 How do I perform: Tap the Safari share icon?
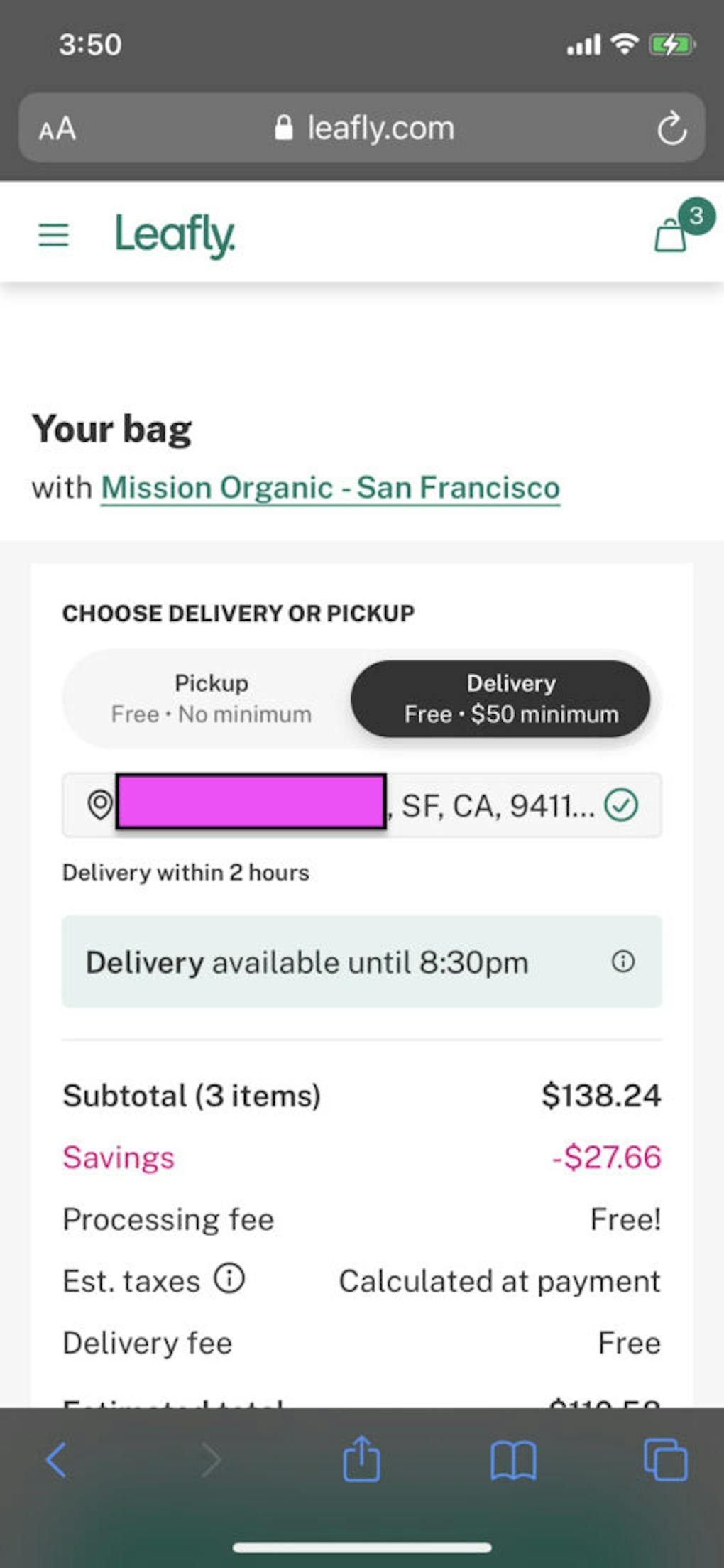pyautogui.click(x=361, y=1460)
